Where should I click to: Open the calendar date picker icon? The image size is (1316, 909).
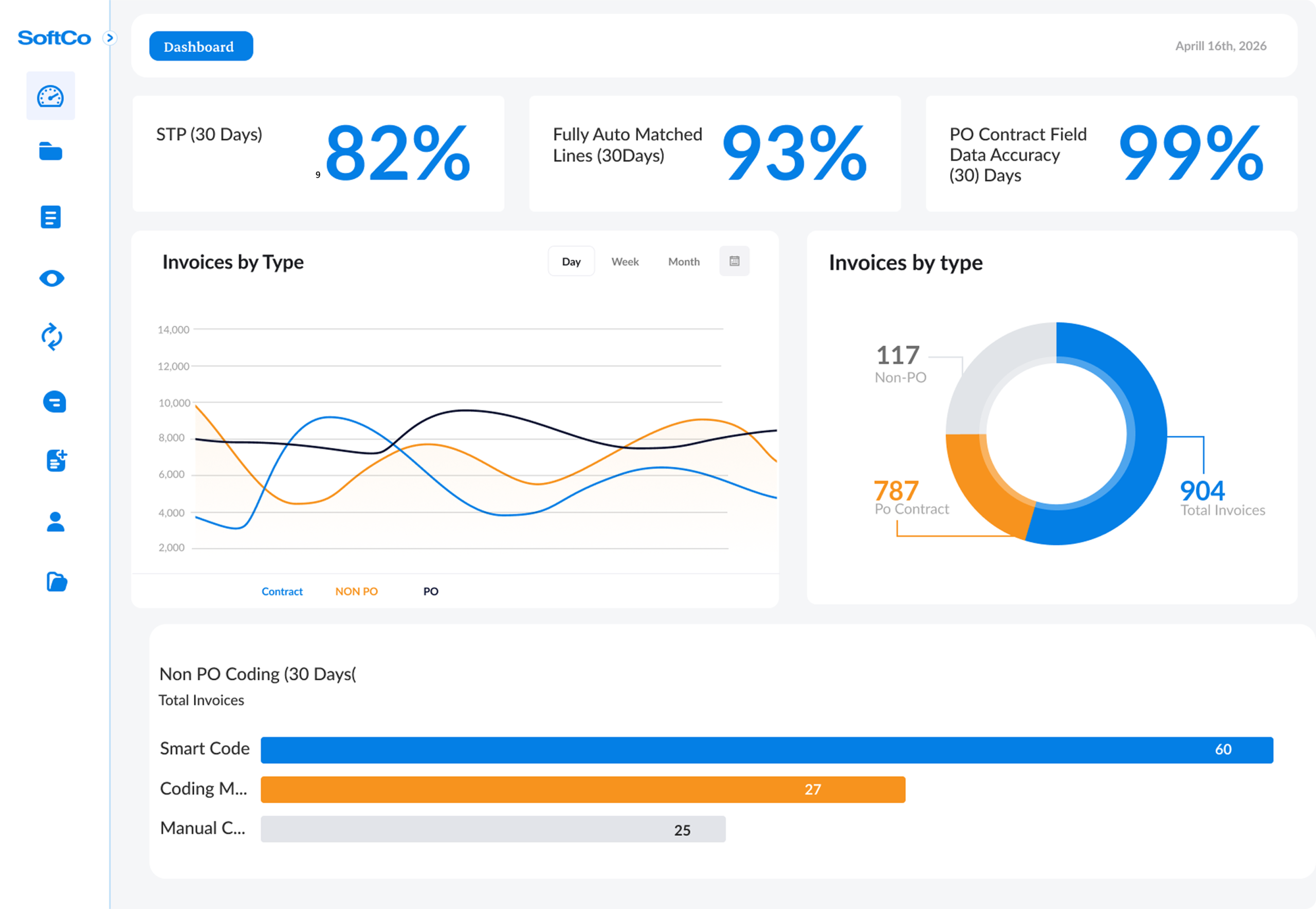tap(735, 262)
